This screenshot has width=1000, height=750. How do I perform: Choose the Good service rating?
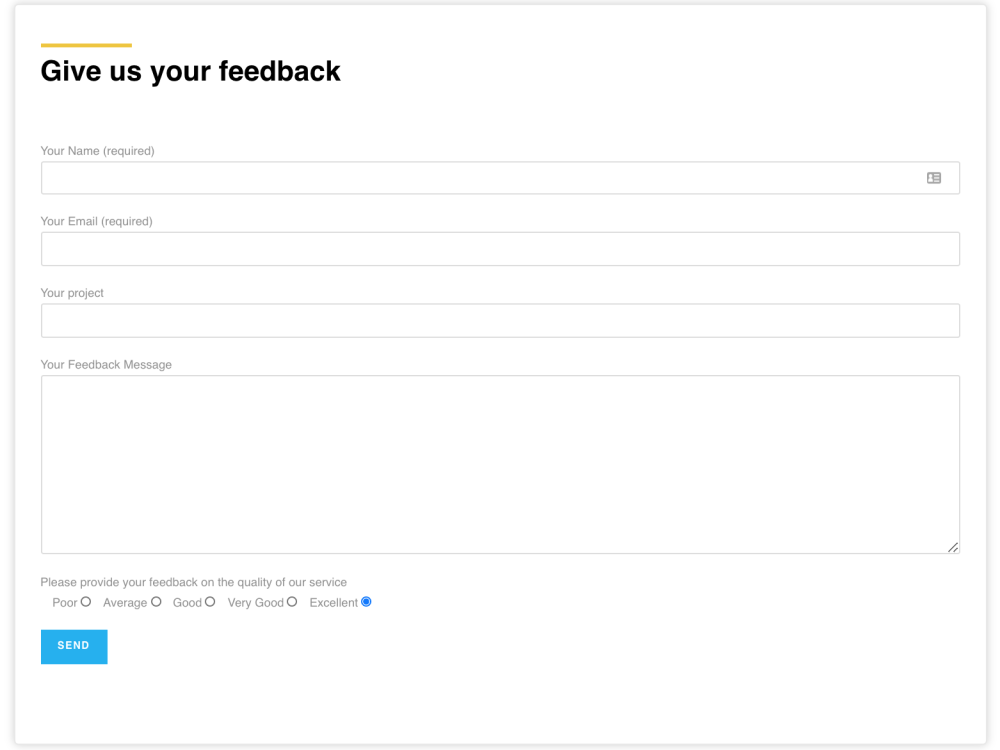[212, 602]
